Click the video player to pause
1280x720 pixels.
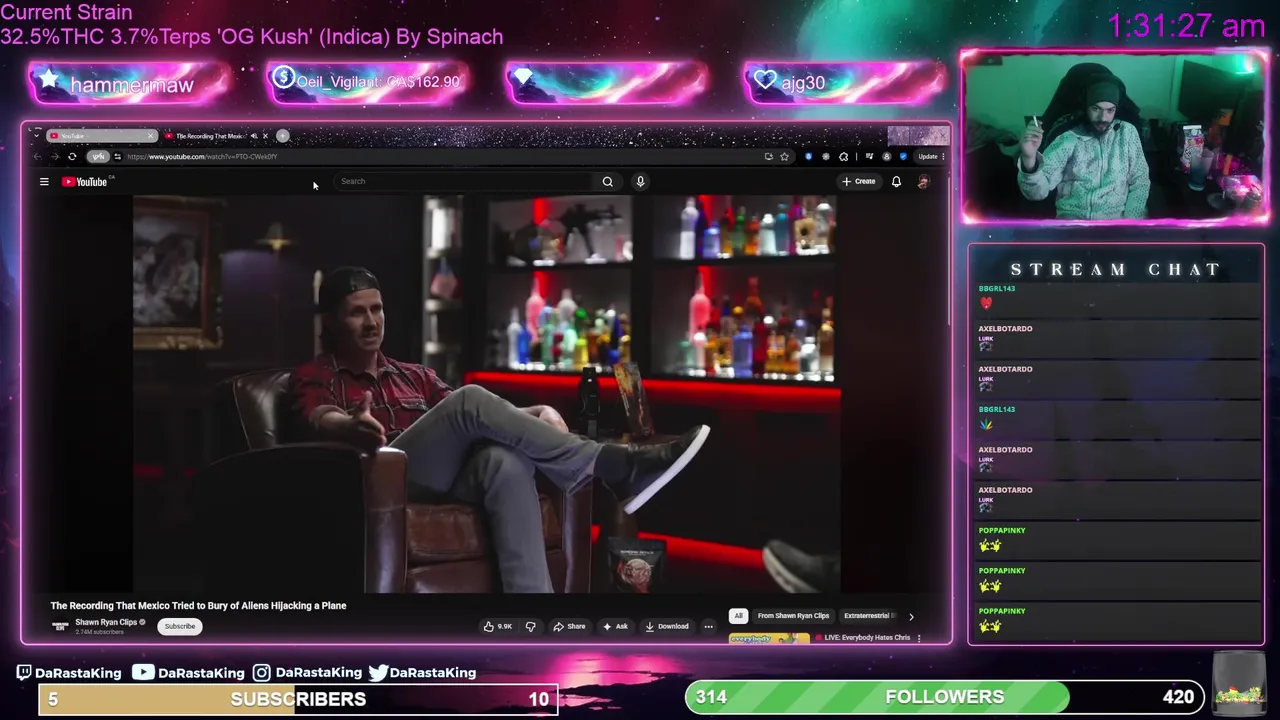click(488, 394)
